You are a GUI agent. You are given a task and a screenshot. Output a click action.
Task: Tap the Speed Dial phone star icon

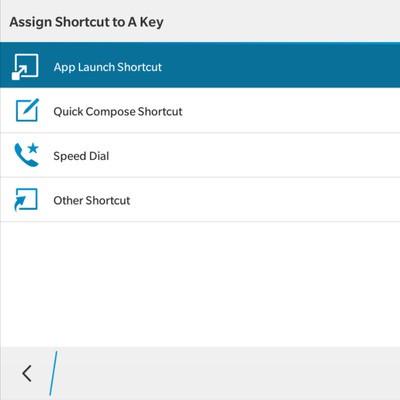(27, 155)
